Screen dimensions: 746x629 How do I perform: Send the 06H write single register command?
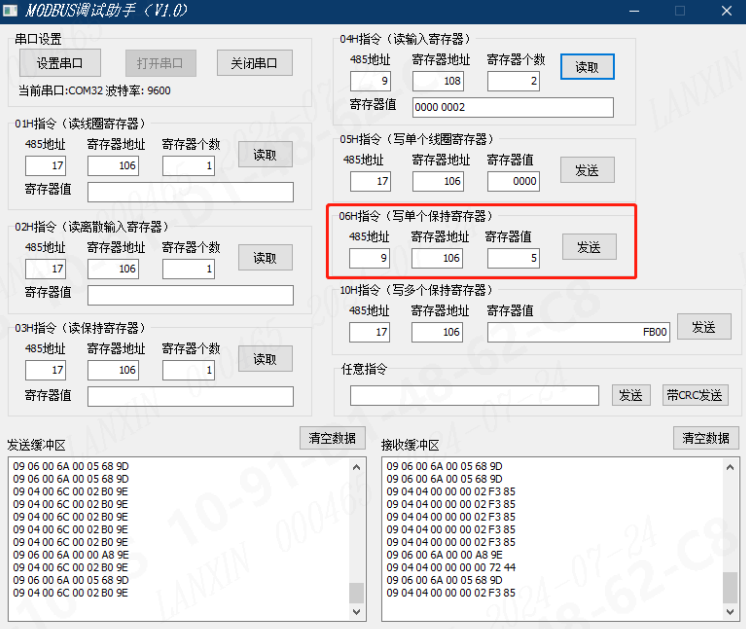[x=589, y=247]
